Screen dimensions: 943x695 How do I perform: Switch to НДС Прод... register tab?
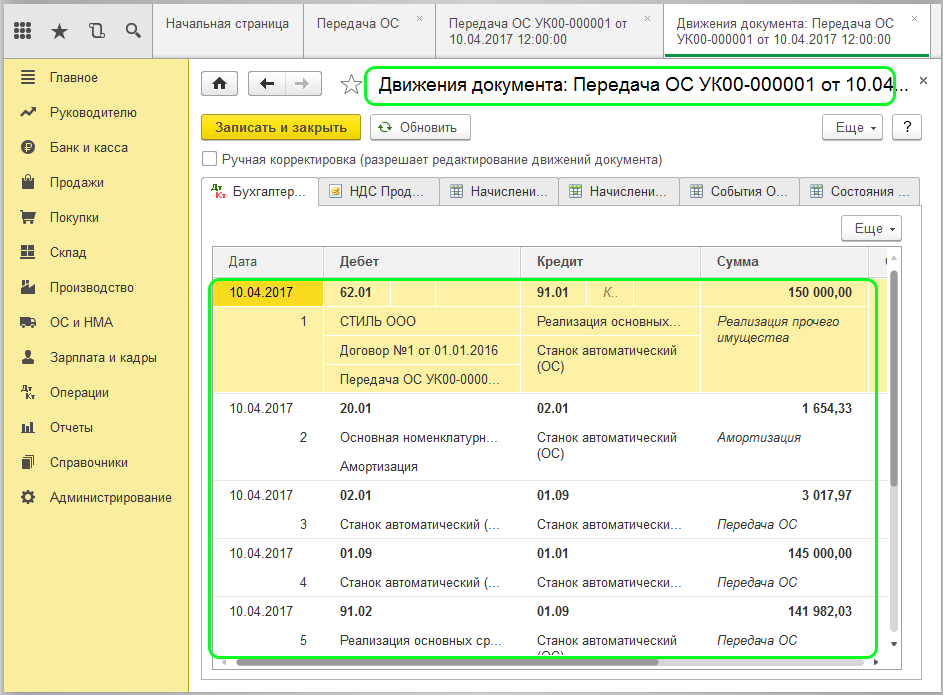point(378,191)
